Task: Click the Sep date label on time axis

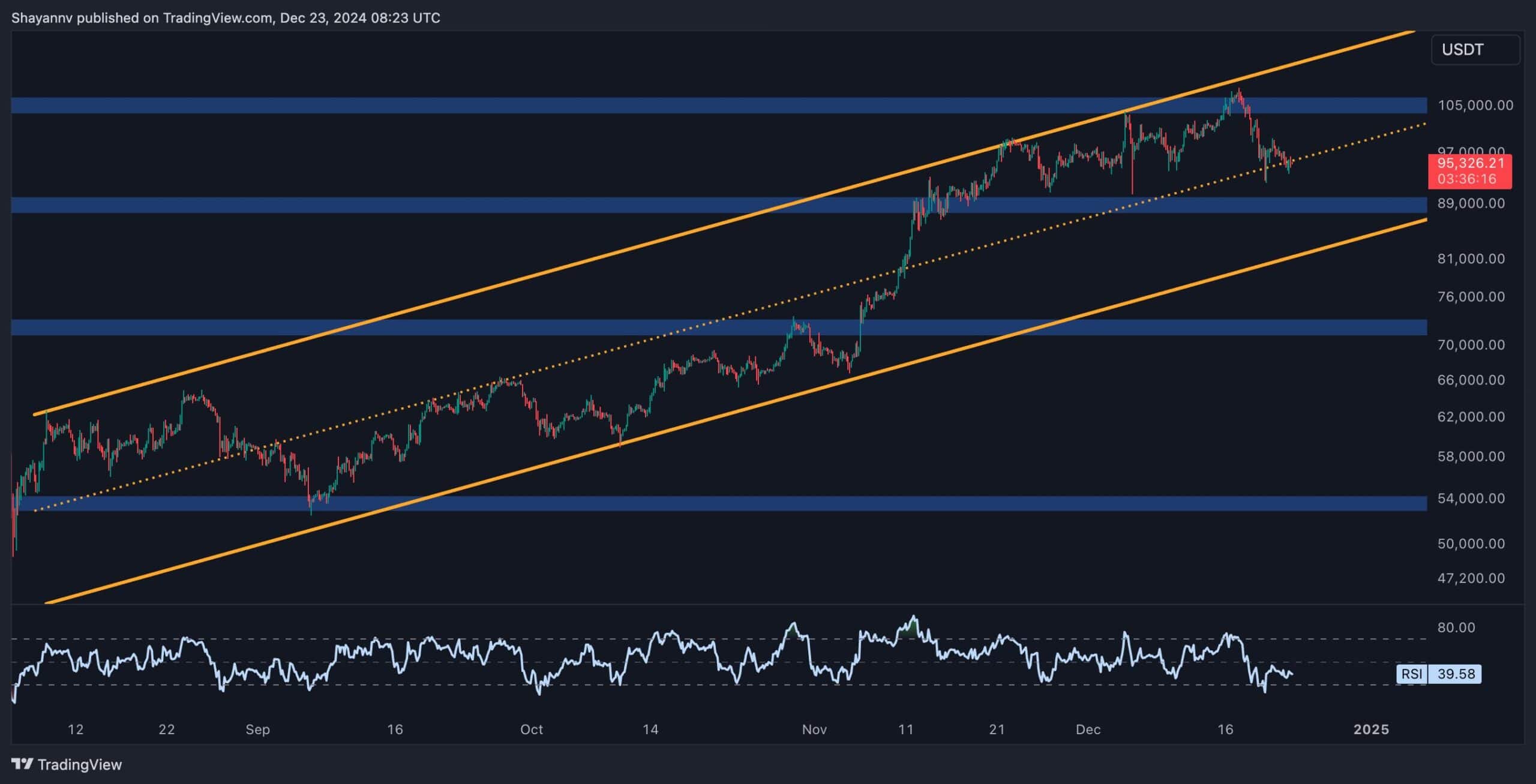Action: [257, 729]
